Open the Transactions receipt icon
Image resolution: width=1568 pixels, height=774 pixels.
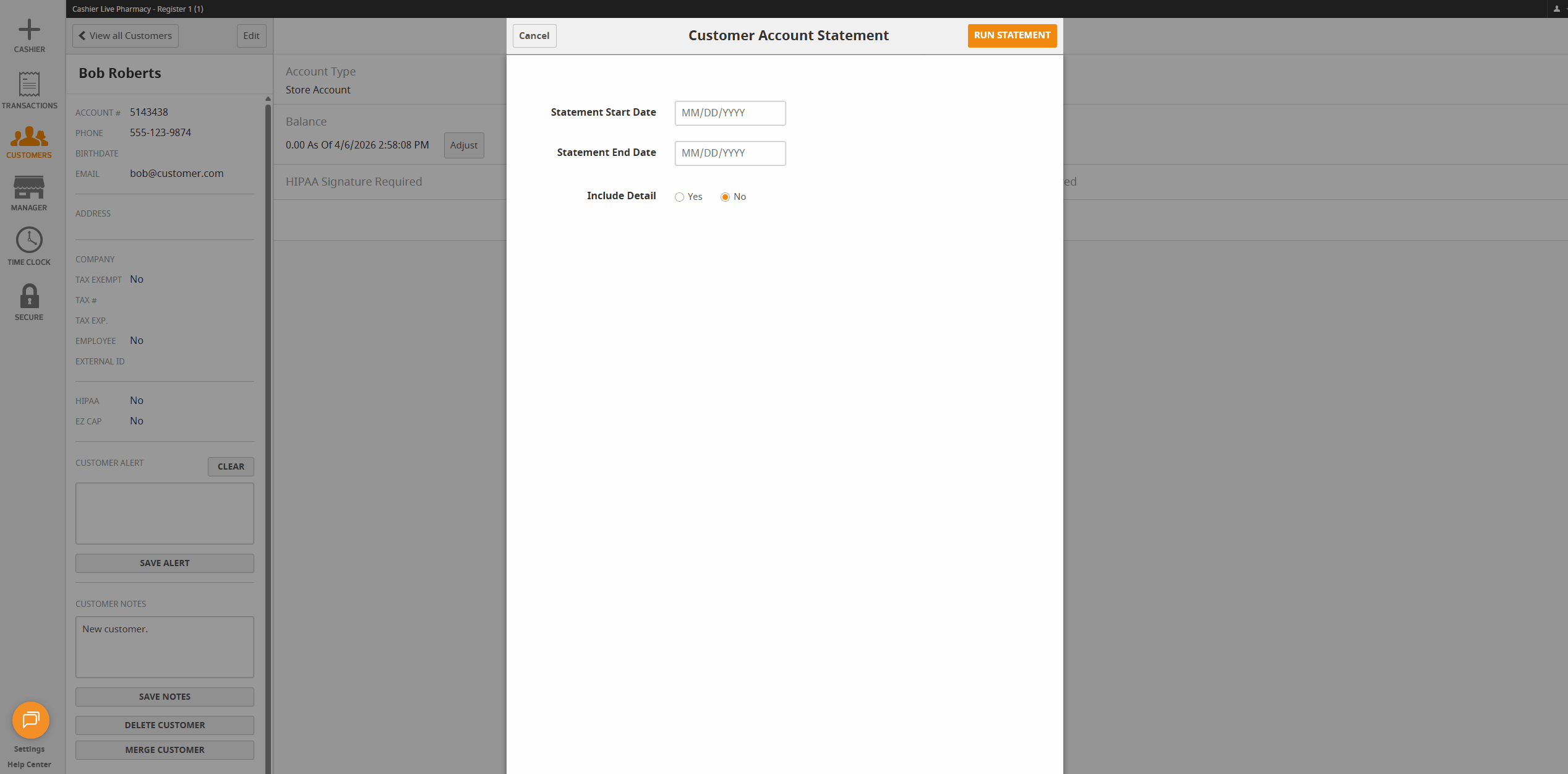tap(29, 84)
